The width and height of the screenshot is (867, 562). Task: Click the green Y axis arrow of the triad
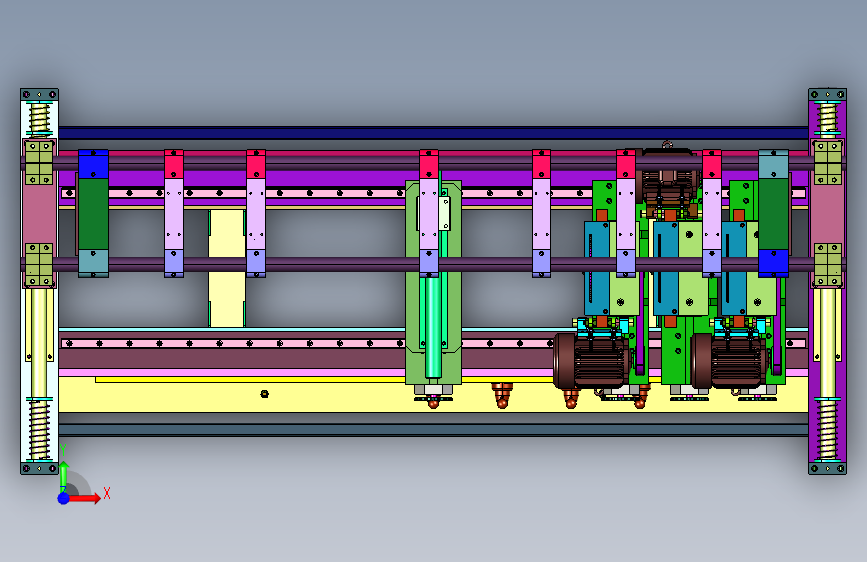64,475
